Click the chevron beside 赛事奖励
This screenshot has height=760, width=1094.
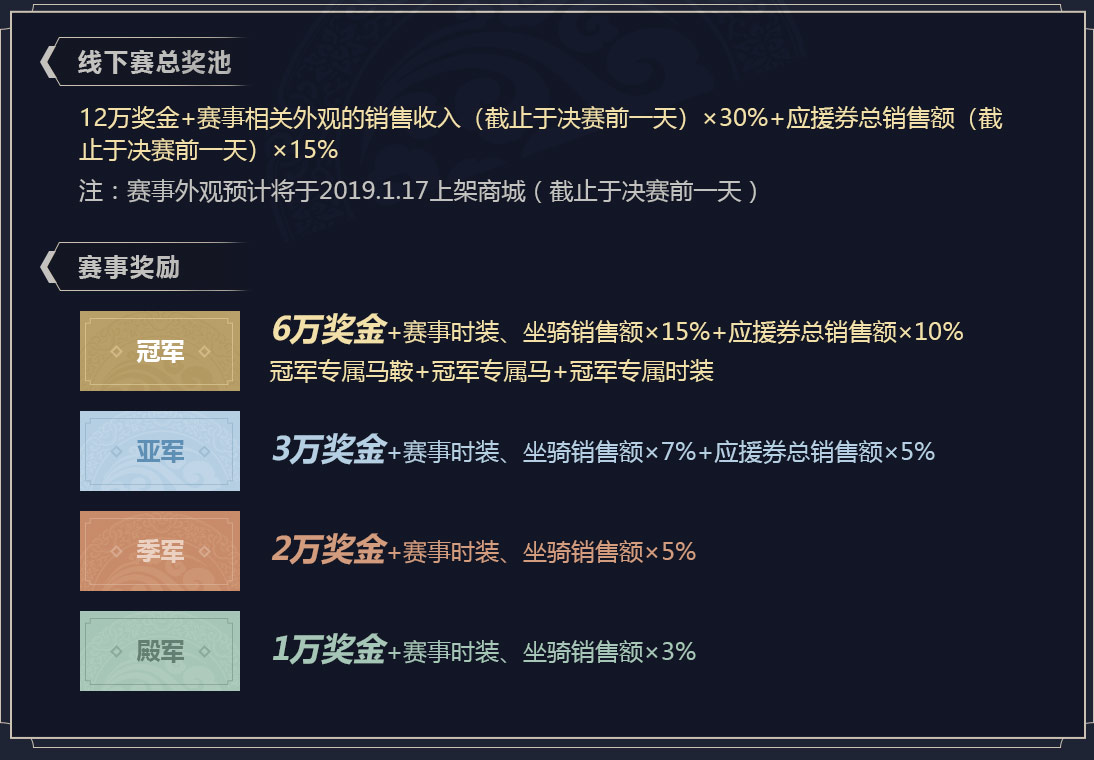pos(48,267)
